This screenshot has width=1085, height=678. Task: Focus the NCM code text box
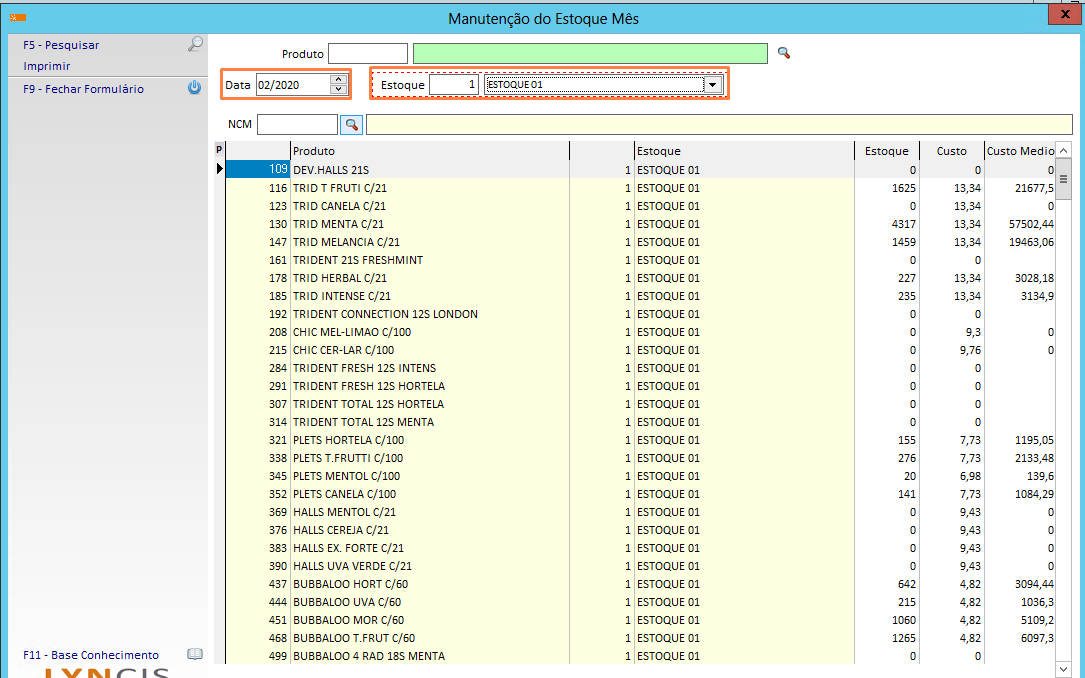[297, 124]
